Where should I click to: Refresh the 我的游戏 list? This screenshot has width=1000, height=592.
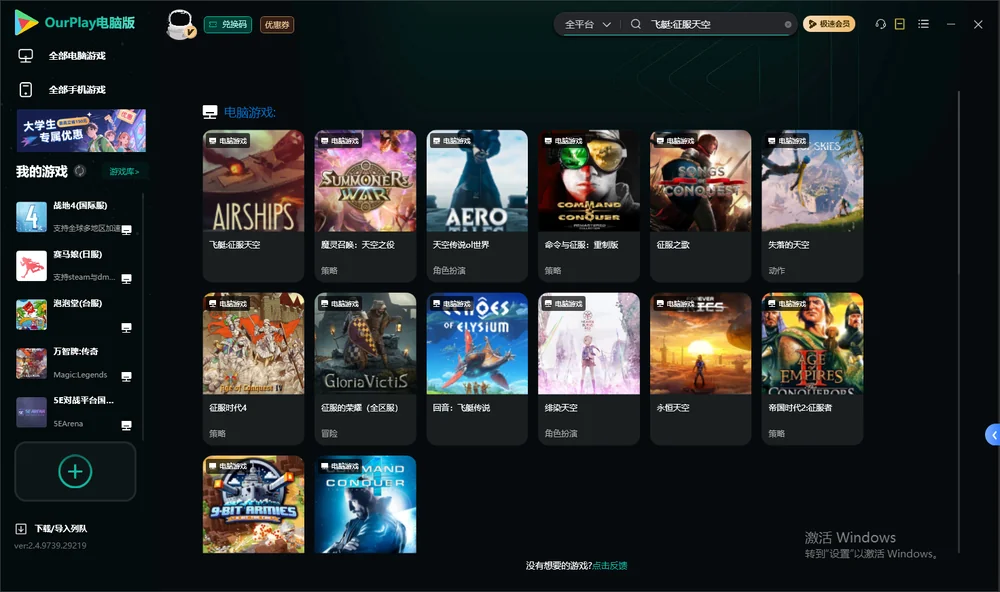coord(80,171)
